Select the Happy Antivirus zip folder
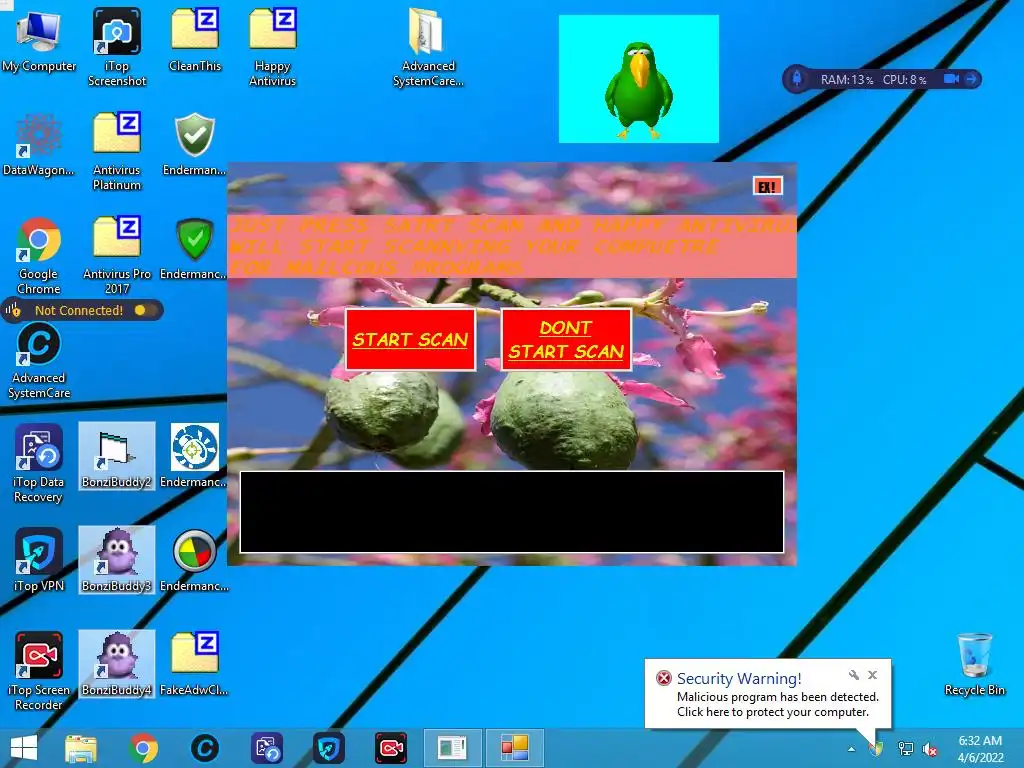 pos(273,47)
